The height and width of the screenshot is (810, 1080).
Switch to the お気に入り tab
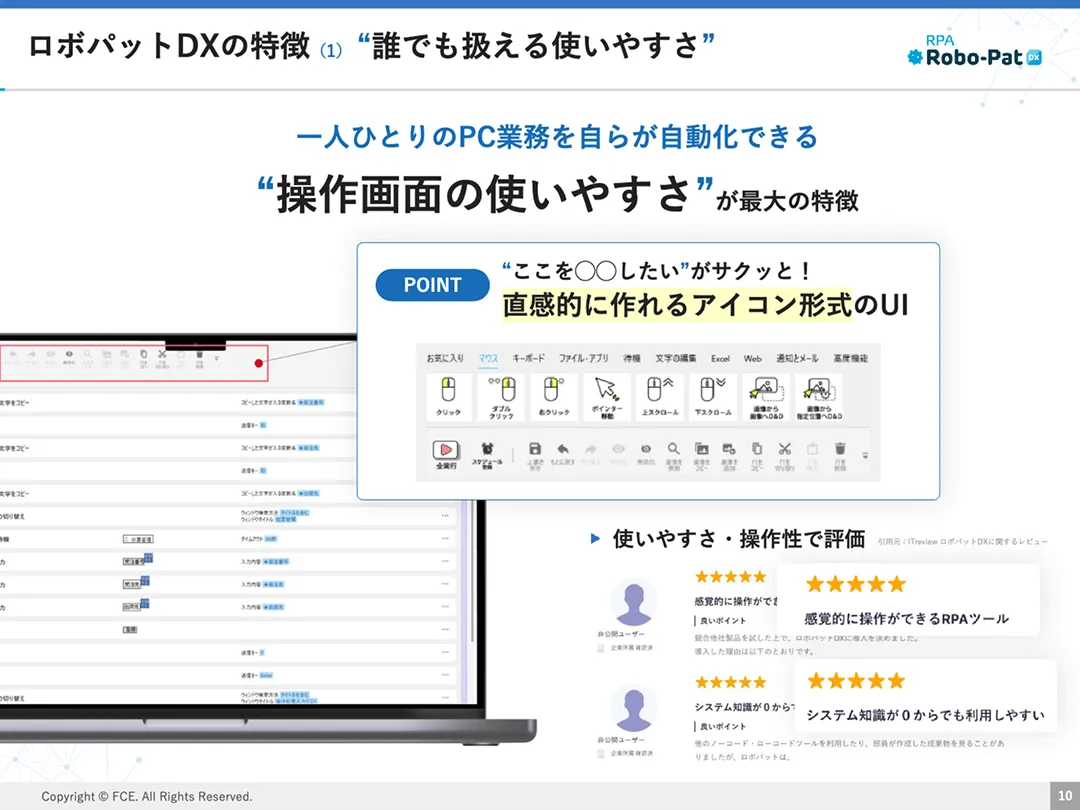[445, 358]
